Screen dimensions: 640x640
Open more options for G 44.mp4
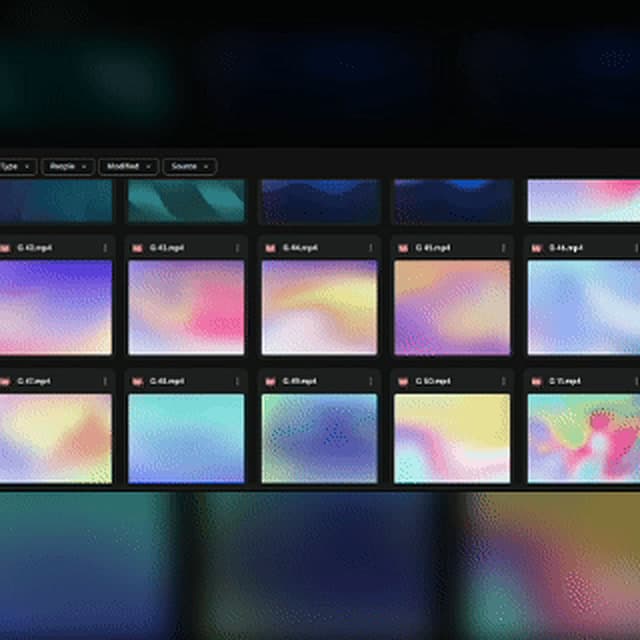(x=371, y=248)
